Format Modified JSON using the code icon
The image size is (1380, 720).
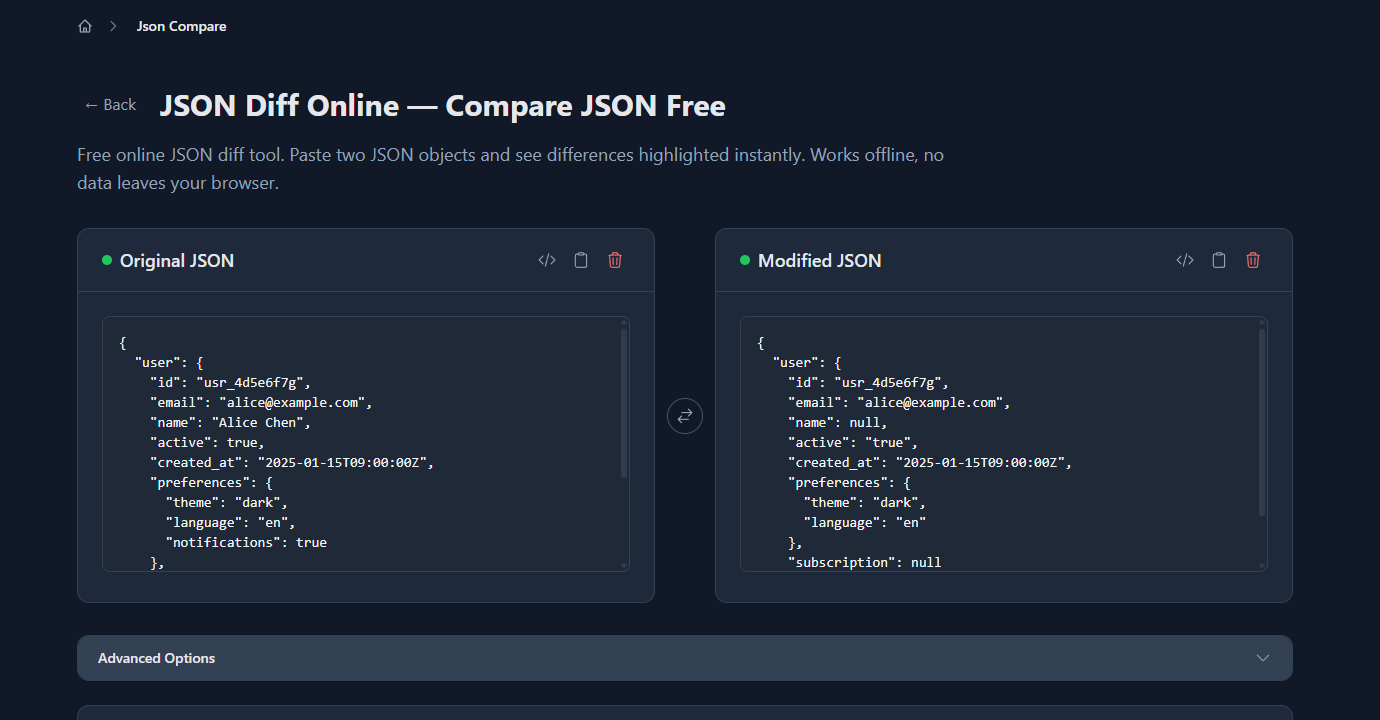coord(1184,259)
